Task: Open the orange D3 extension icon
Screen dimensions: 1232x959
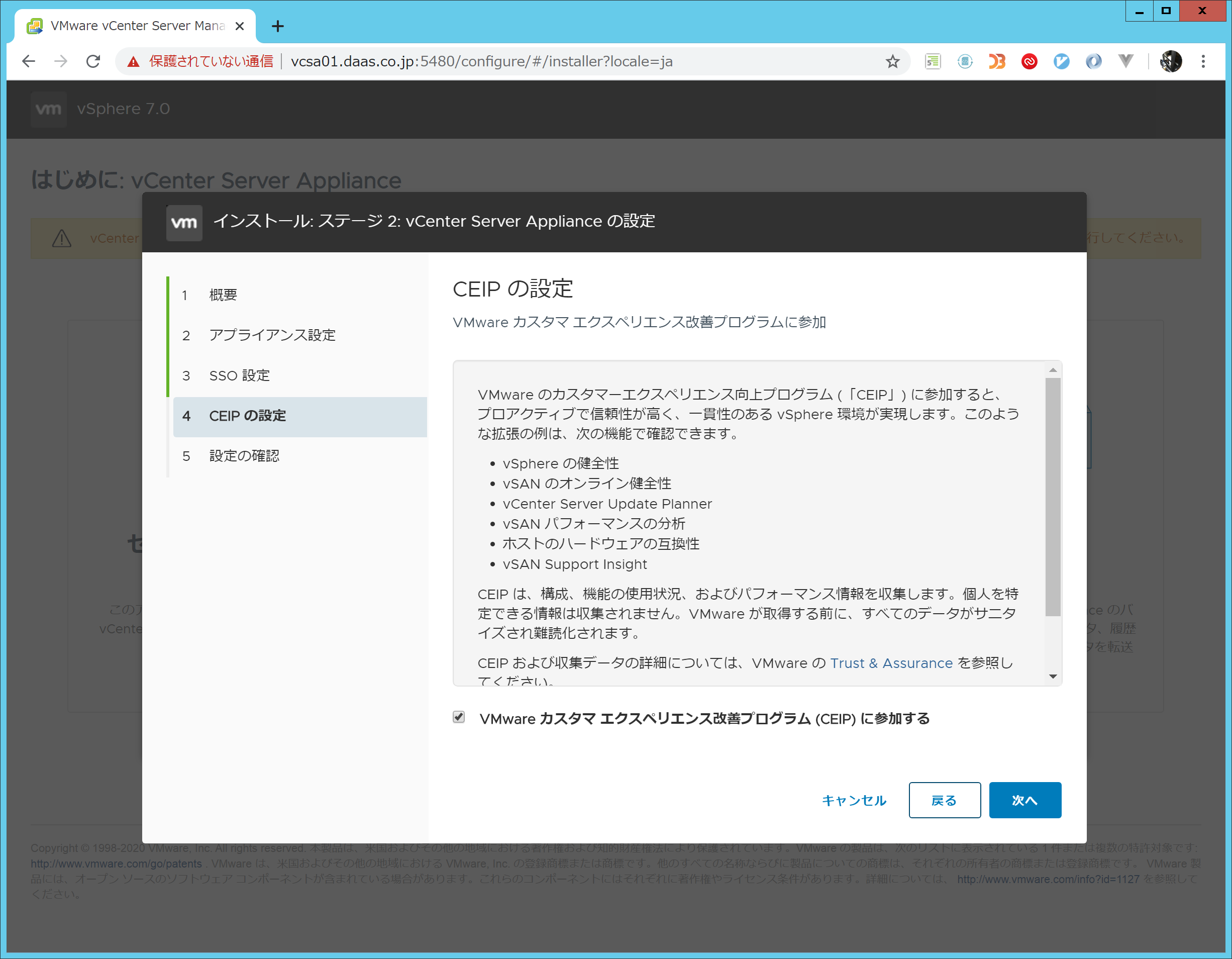Action: tap(997, 61)
